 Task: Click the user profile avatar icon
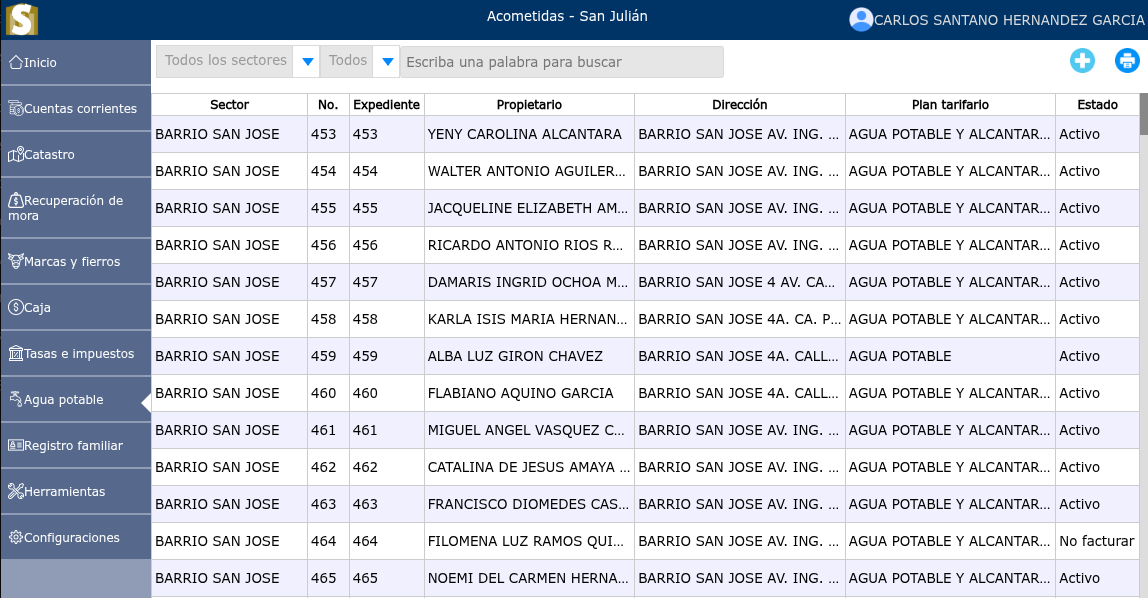tap(860, 19)
